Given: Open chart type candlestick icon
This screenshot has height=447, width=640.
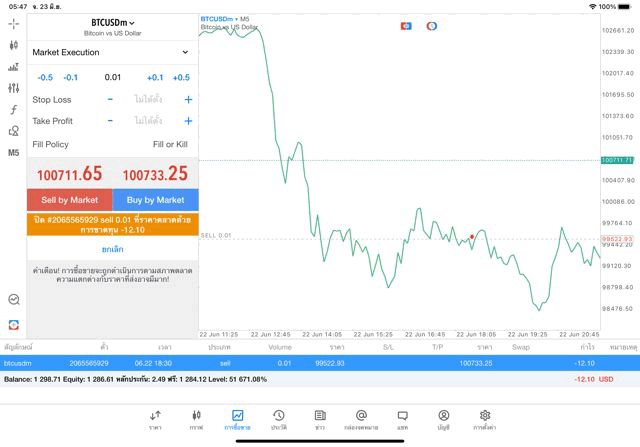Looking at the screenshot, I should [x=14, y=45].
